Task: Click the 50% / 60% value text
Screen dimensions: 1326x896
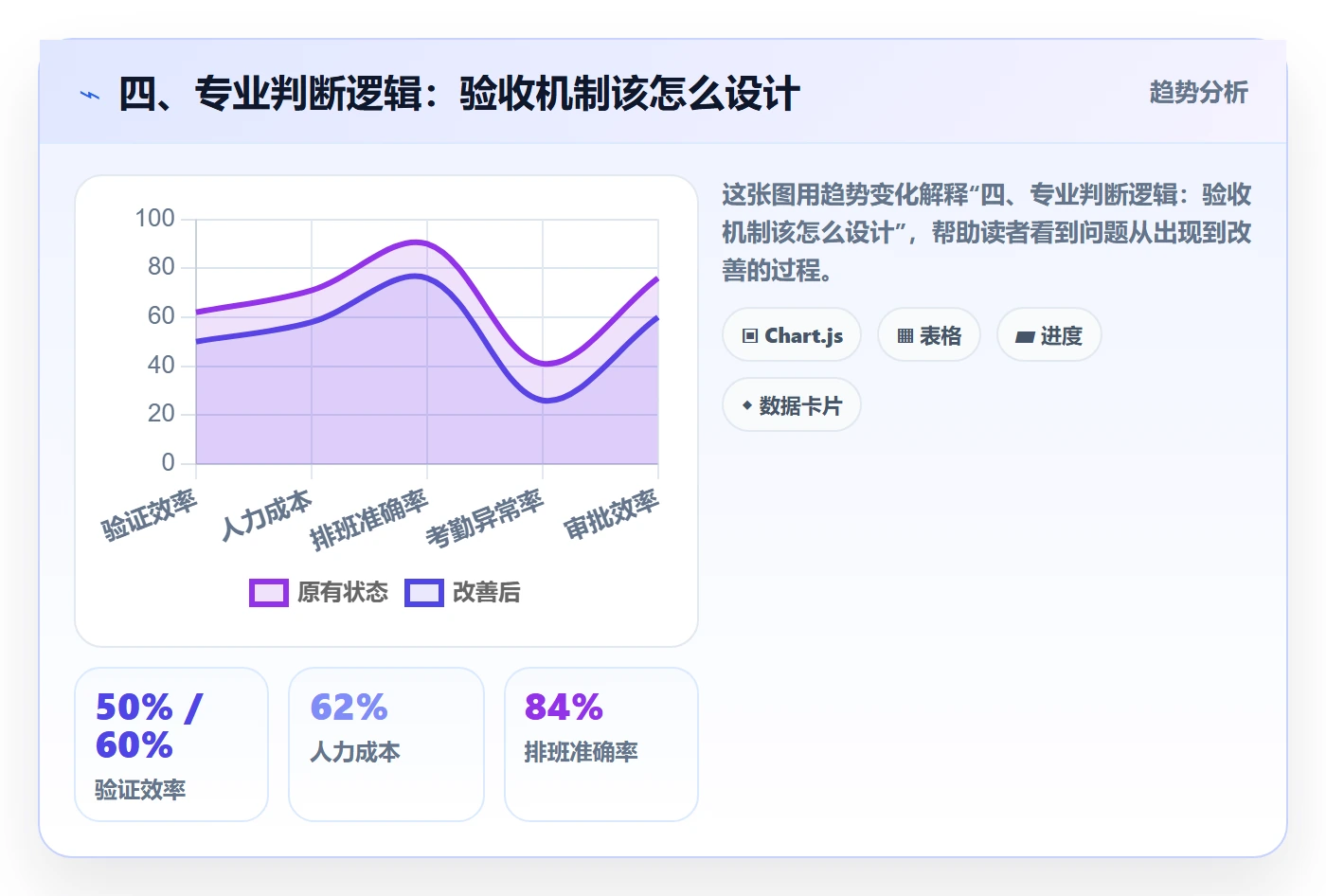Action: [x=150, y=726]
